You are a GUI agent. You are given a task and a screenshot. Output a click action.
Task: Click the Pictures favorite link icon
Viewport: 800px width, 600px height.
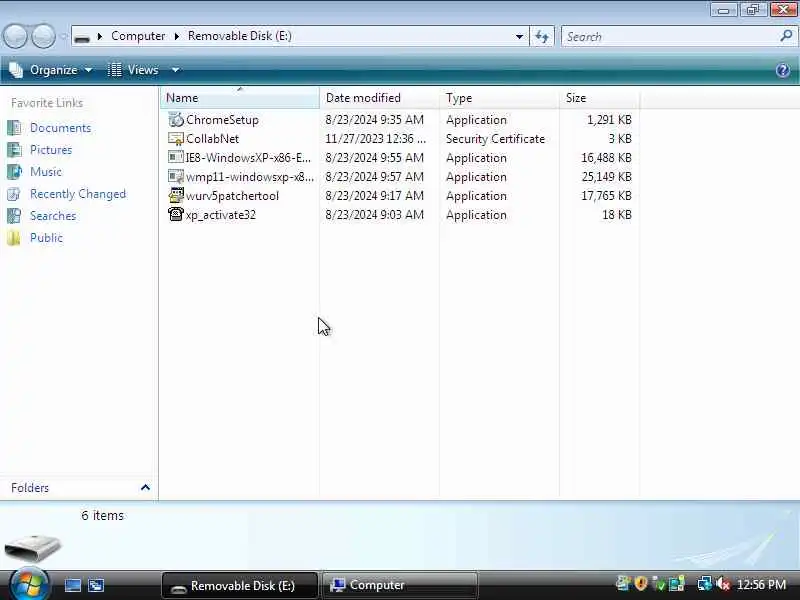coord(14,149)
